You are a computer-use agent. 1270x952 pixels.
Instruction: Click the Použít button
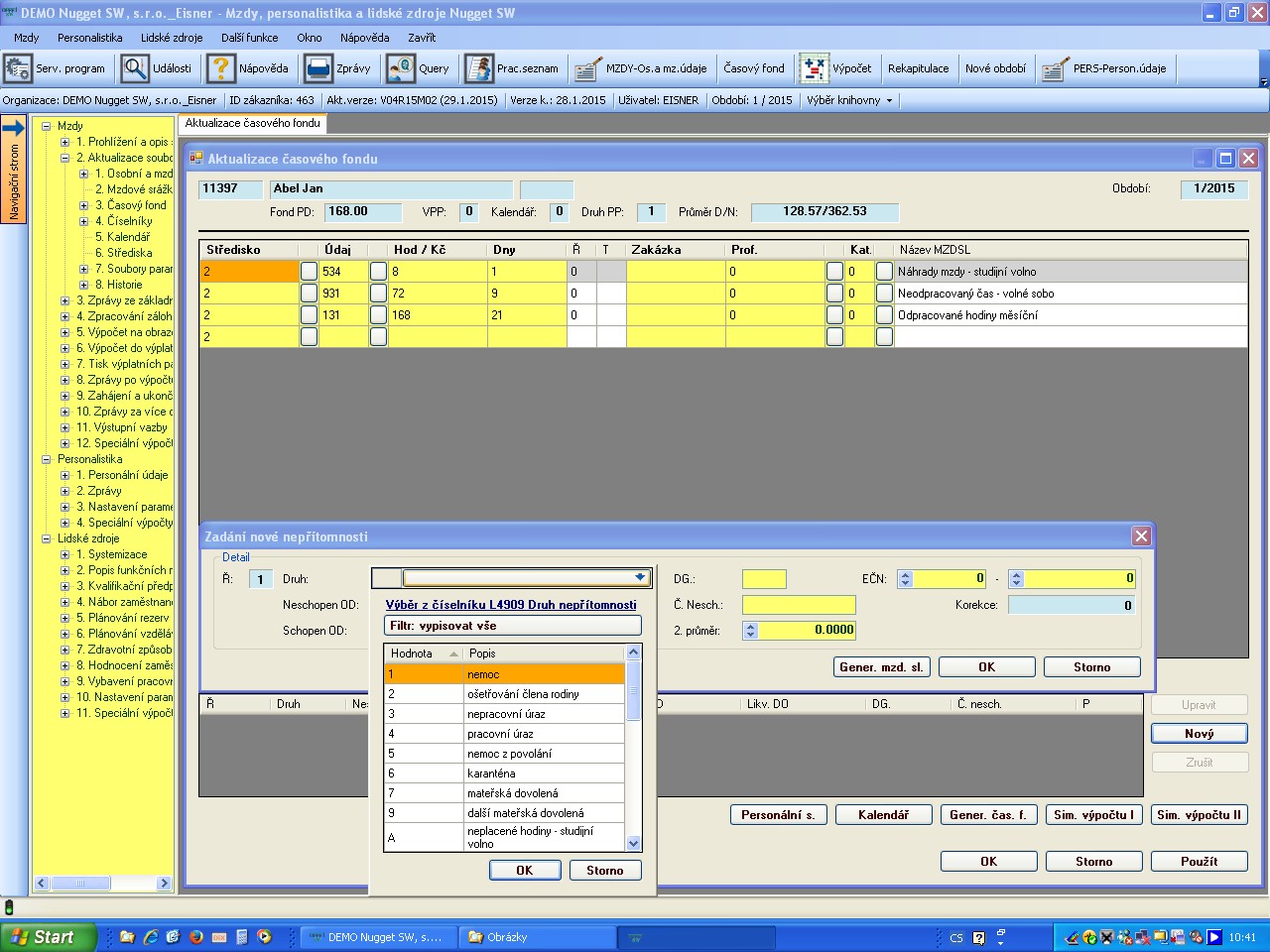point(1199,862)
